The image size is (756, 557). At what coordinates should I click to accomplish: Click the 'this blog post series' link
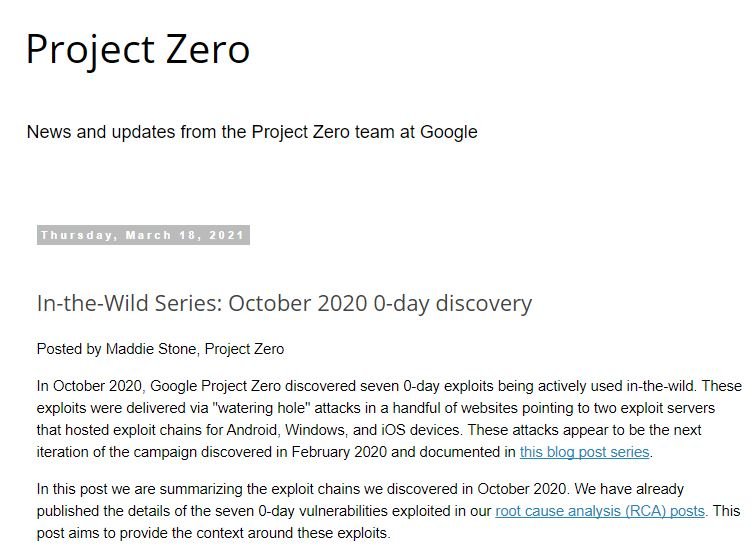pyautogui.click(x=584, y=452)
